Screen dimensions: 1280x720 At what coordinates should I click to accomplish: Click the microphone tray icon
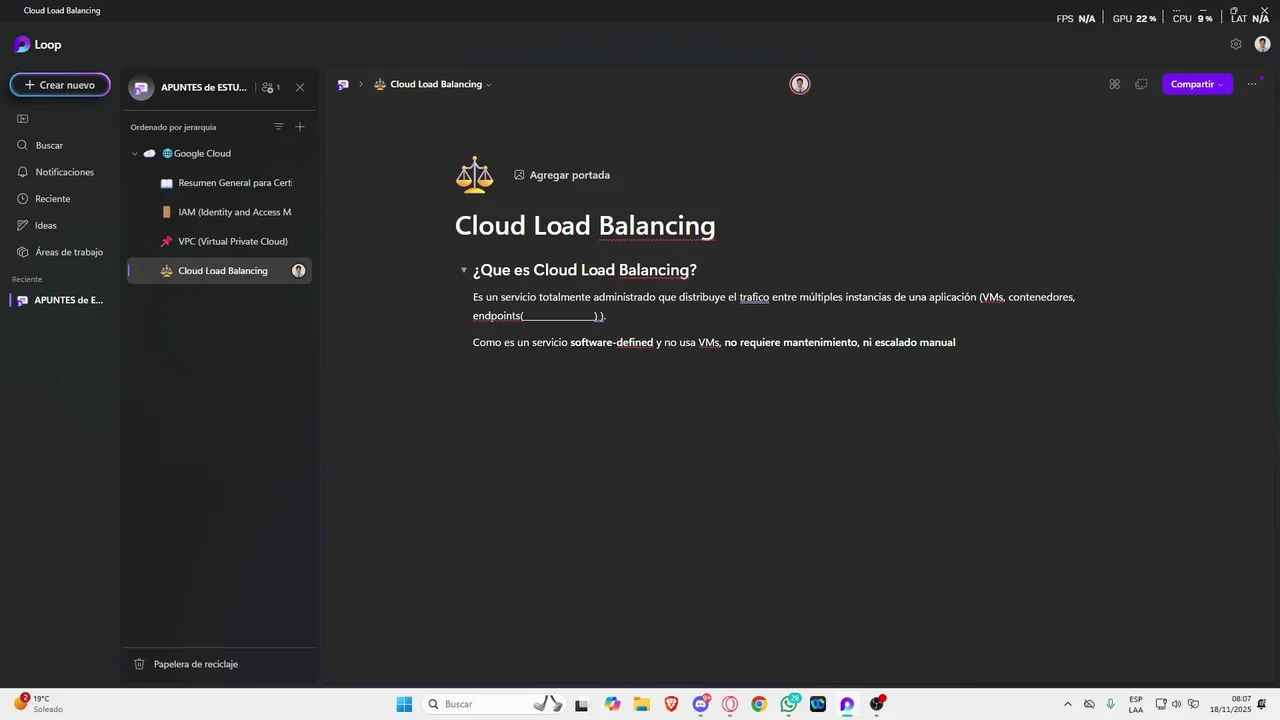pos(1110,704)
